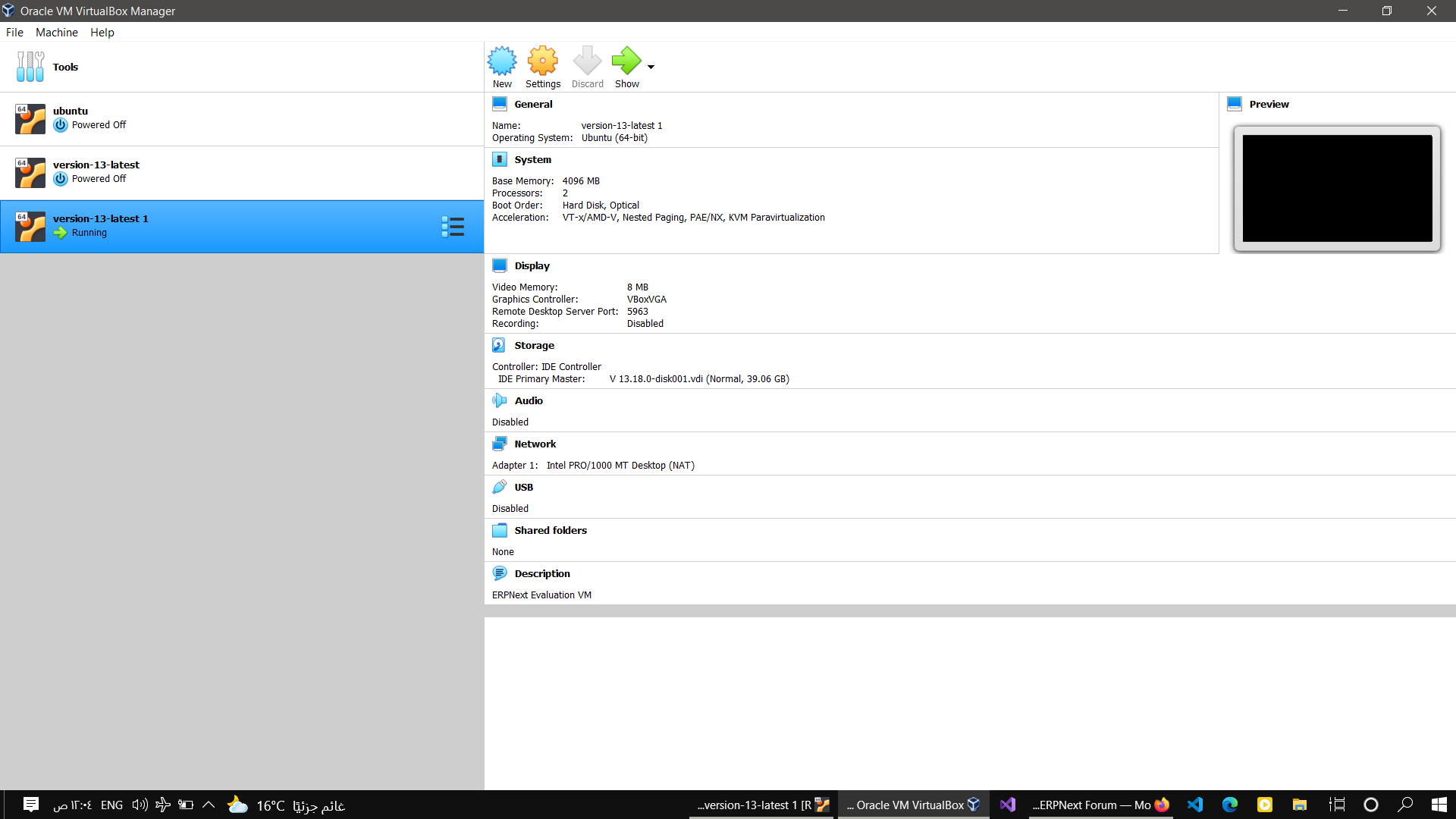The height and width of the screenshot is (819, 1456).
Task: Expand hidden tray icons chevron
Action: click(209, 805)
